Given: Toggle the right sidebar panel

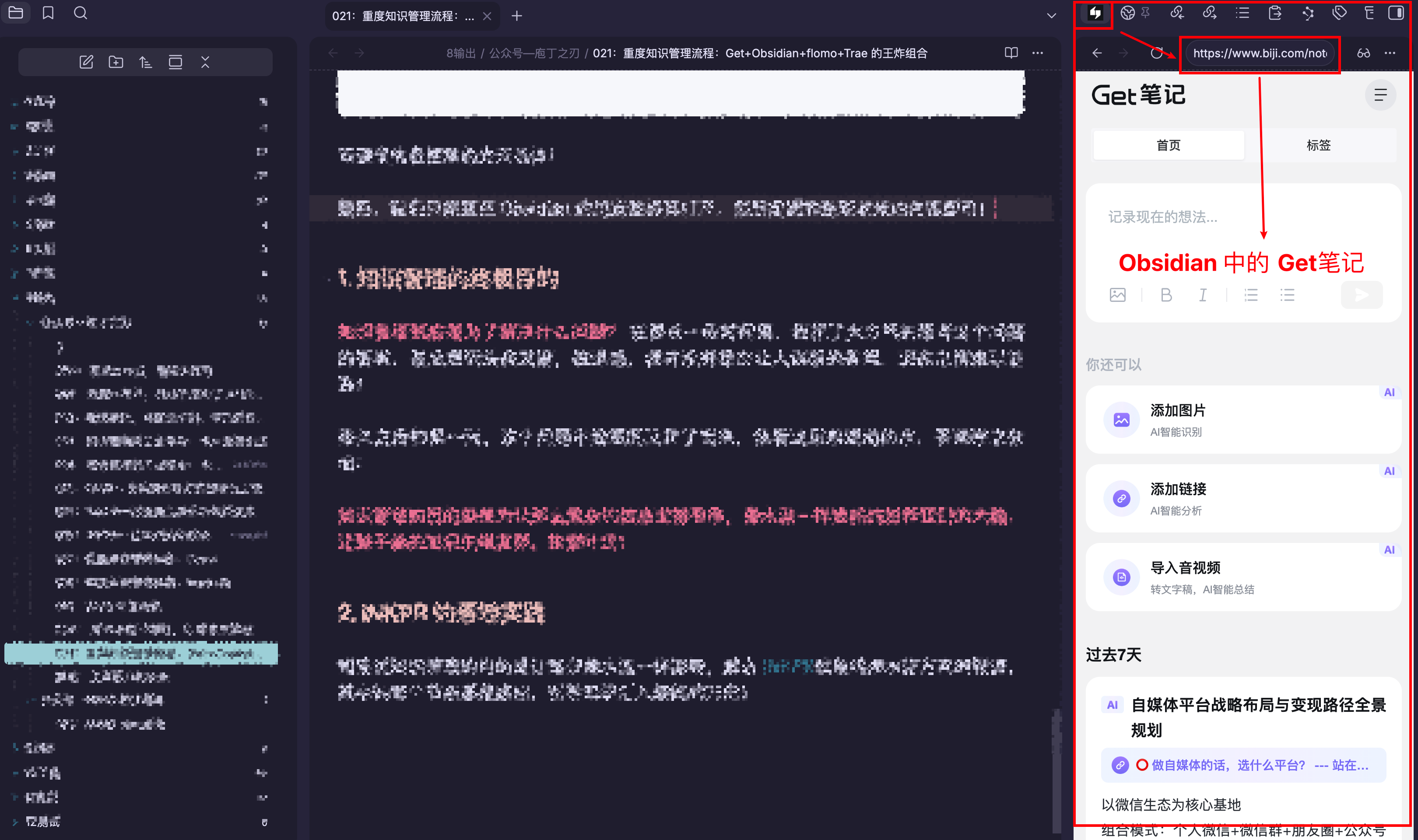Looking at the screenshot, I should pyautogui.click(x=1396, y=13).
